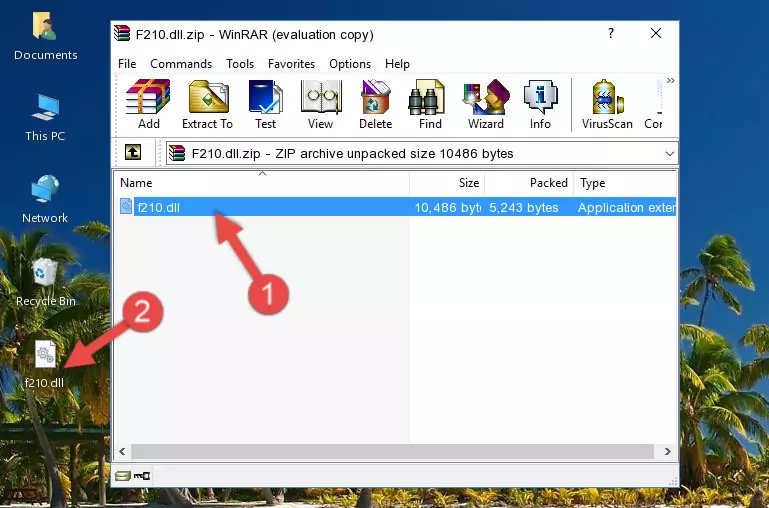Close the WinRAR window
The height and width of the screenshot is (508, 769).
656,33
